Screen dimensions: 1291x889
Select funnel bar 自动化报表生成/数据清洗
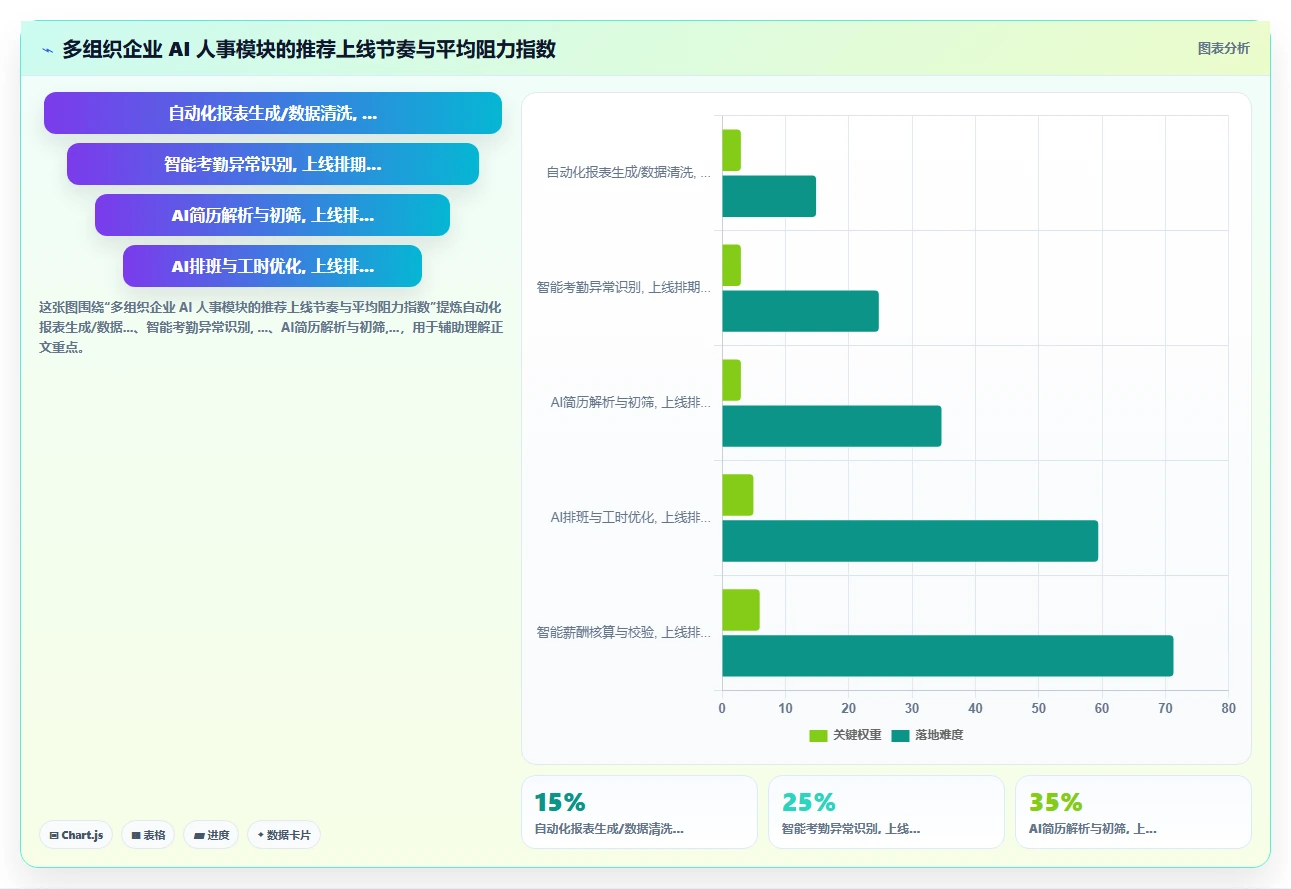(x=273, y=113)
